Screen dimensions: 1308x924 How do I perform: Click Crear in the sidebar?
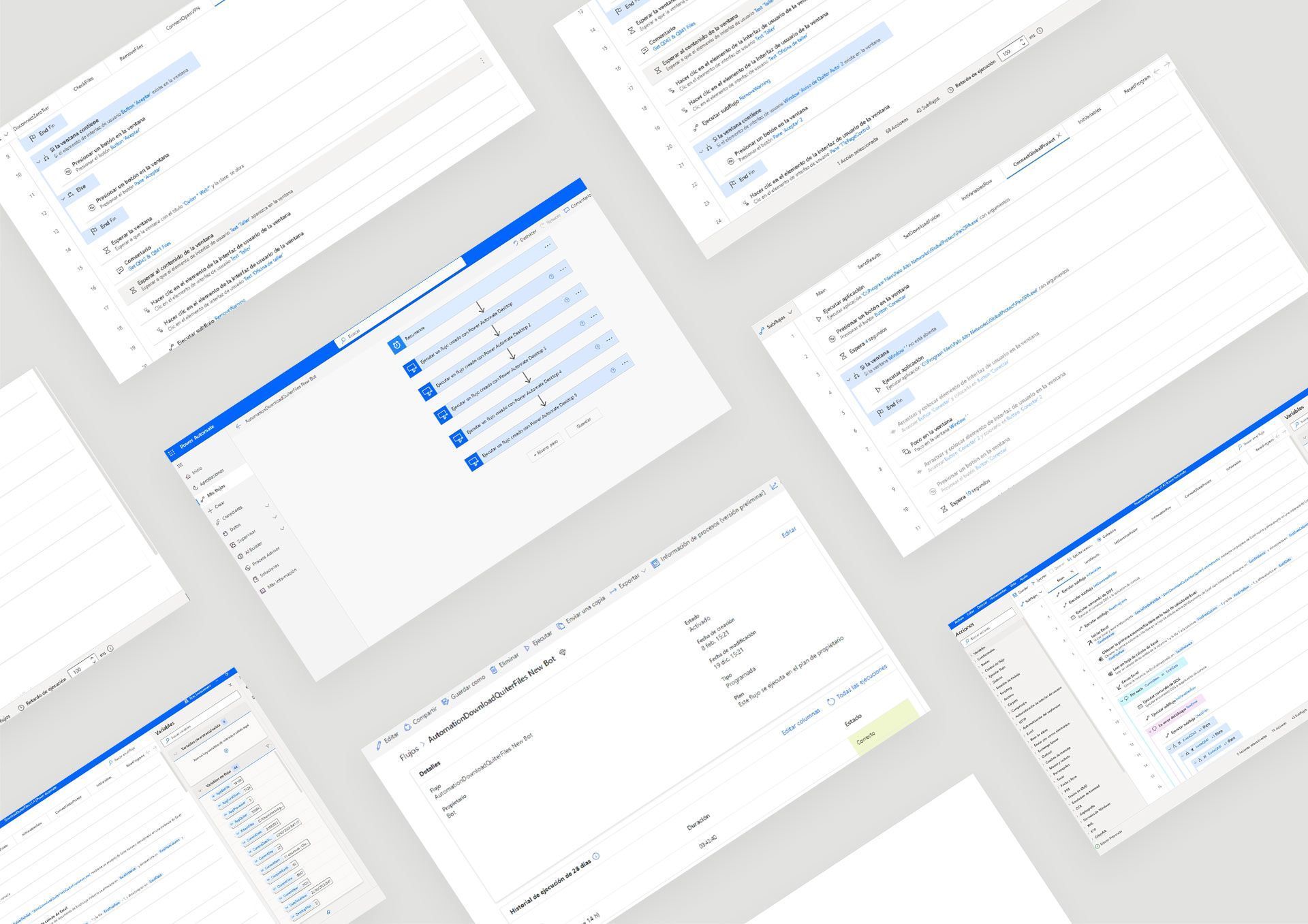[215, 507]
